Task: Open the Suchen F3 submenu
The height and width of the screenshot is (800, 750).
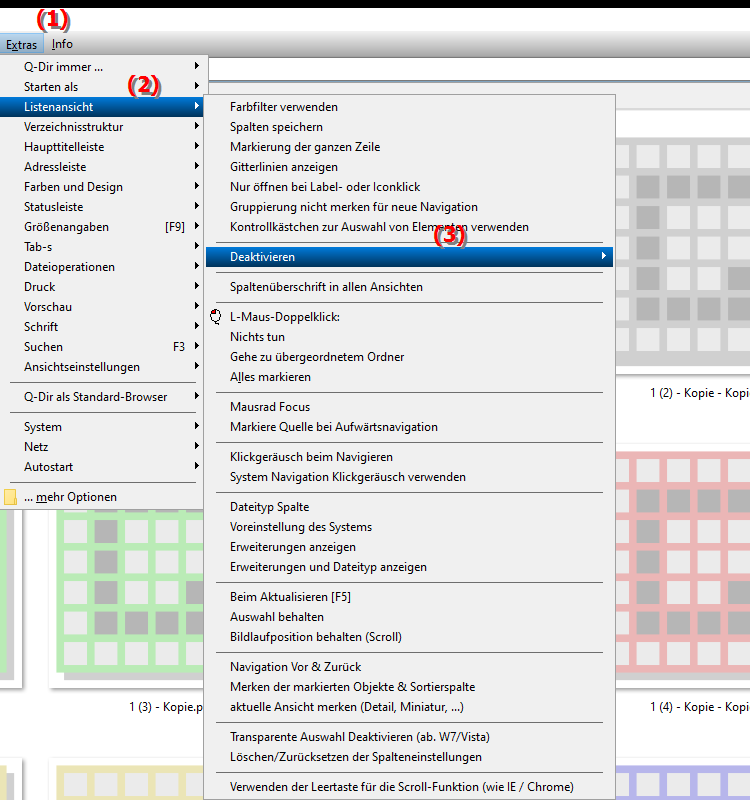Action: click(102, 347)
